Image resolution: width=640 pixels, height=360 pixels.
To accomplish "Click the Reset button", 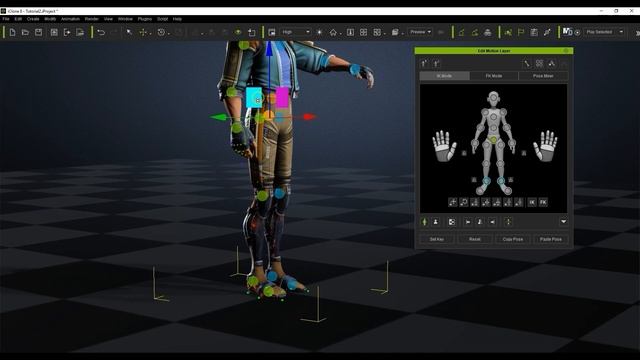I will coord(474,239).
